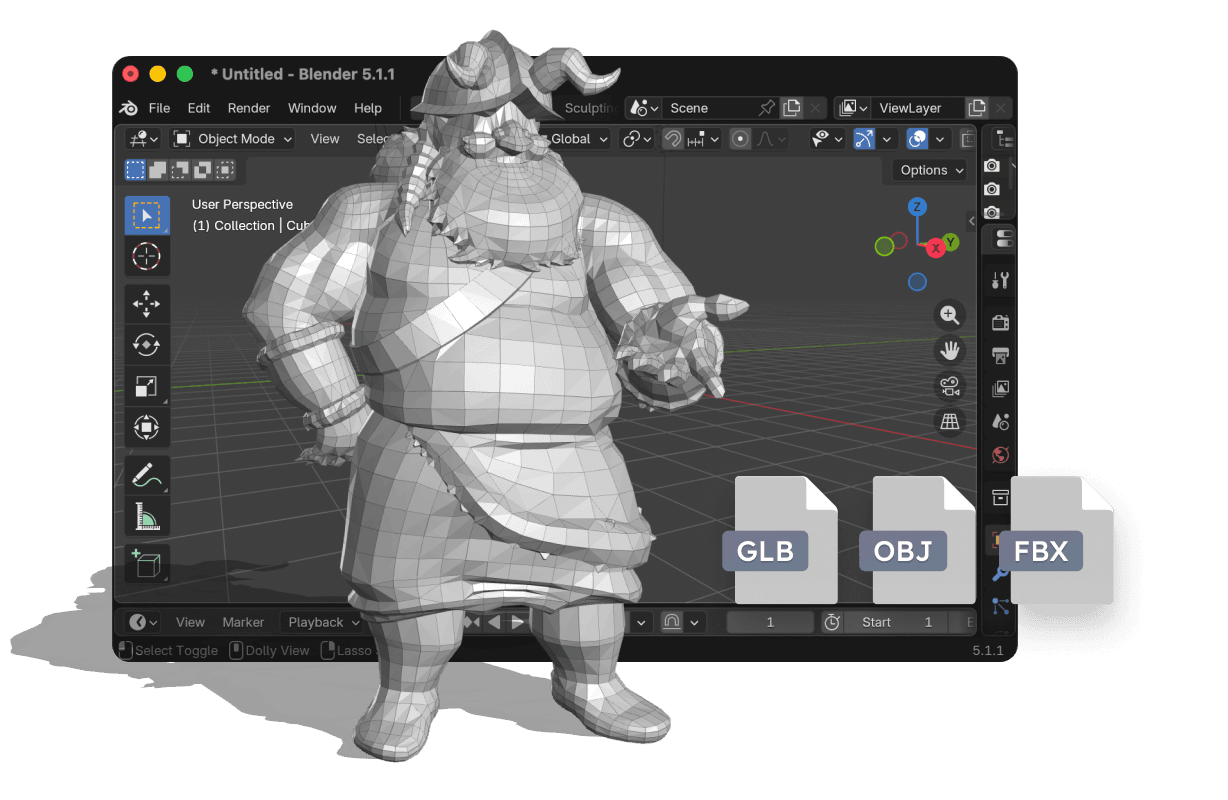This screenshot has height=800, width=1228.
Task: Choose the Extend selection mode icon
Action: 158,170
